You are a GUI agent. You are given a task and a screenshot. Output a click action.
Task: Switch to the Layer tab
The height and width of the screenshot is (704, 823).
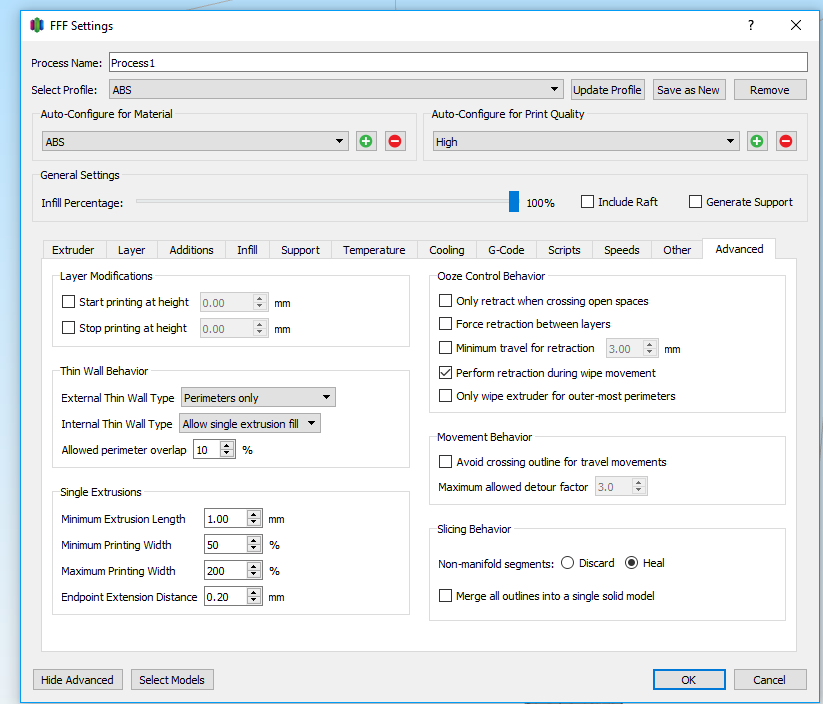click(x=131, y=250)
